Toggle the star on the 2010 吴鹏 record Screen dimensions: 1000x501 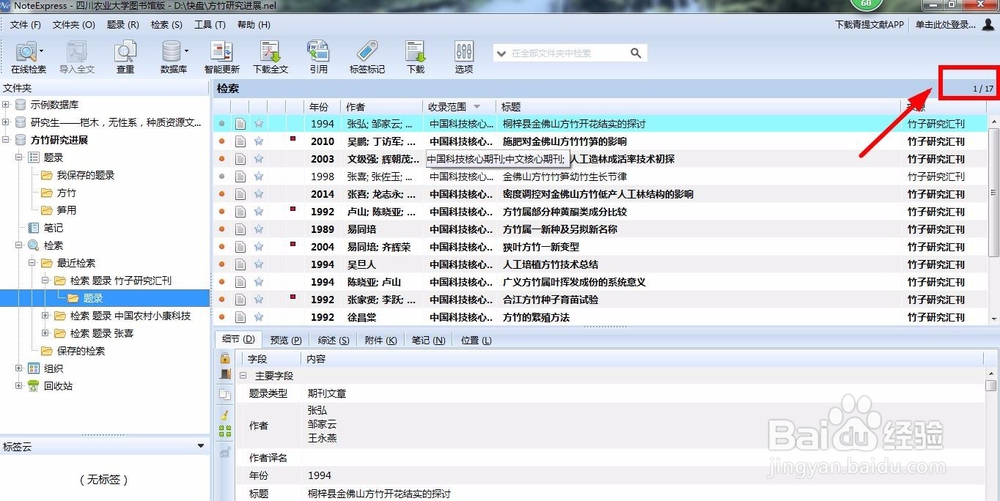[x=258, y=141]
